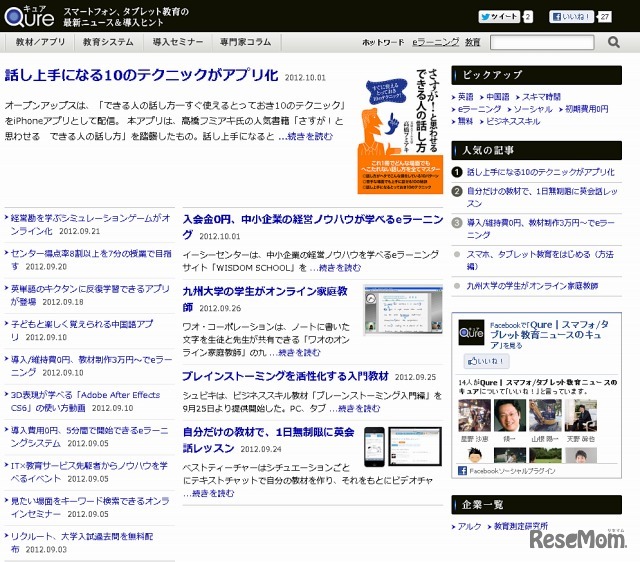Click the Qure icon in Facebook widget
Image resolution: width=640 pixels, height=562 pixels.
pyautogui.click(x=471, y=333)
